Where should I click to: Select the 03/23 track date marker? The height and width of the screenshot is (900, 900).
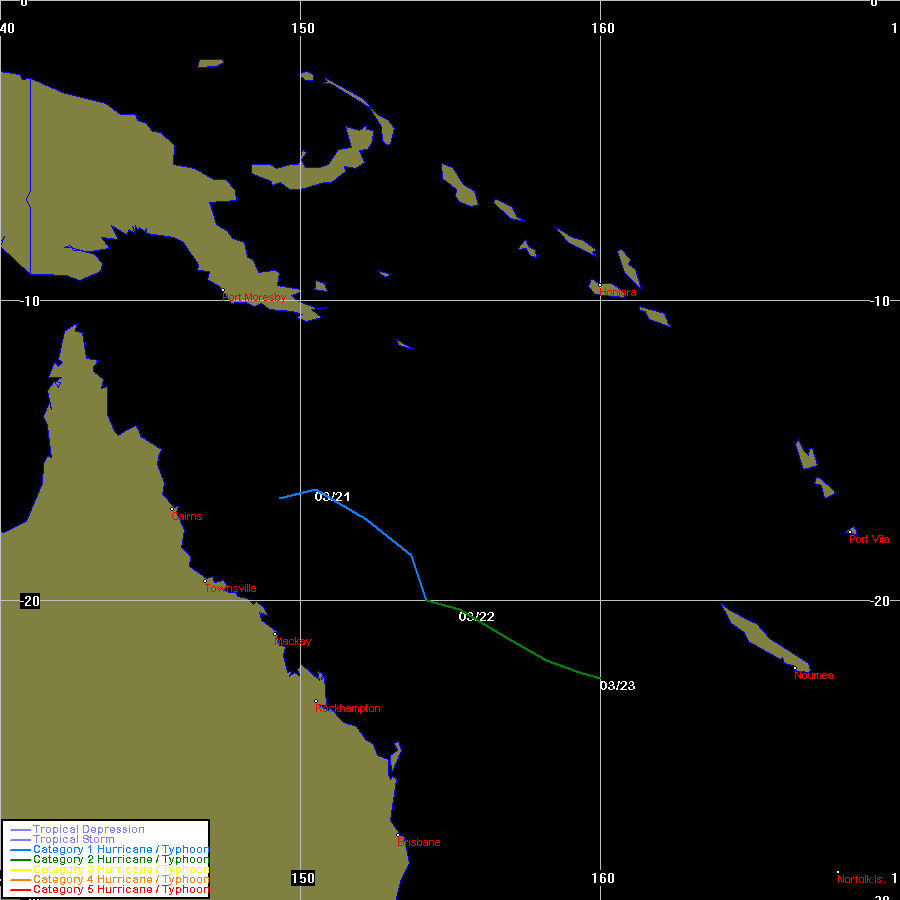(x=617, y=685)
